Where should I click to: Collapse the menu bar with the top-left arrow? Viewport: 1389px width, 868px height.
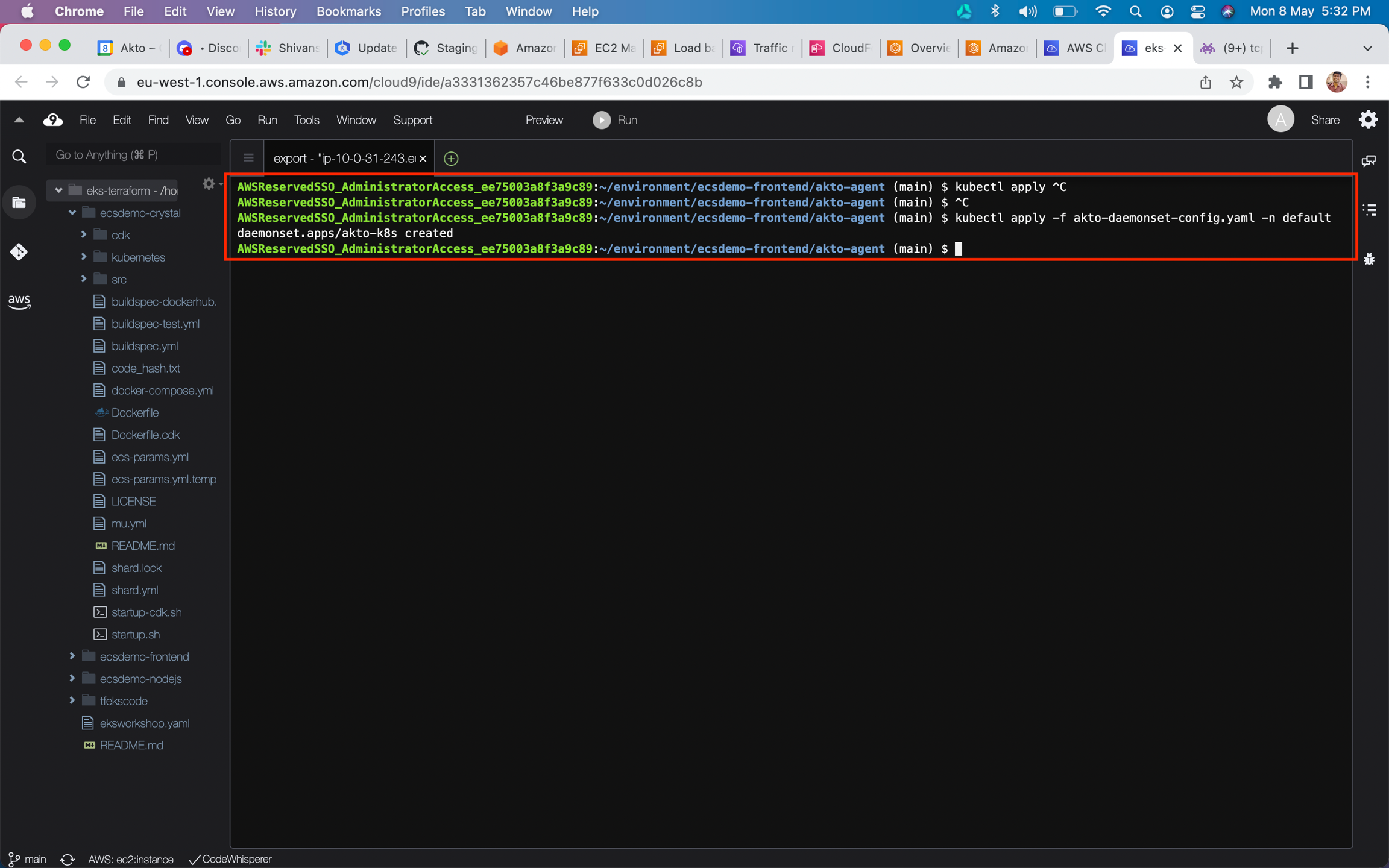tap(18, 119)
